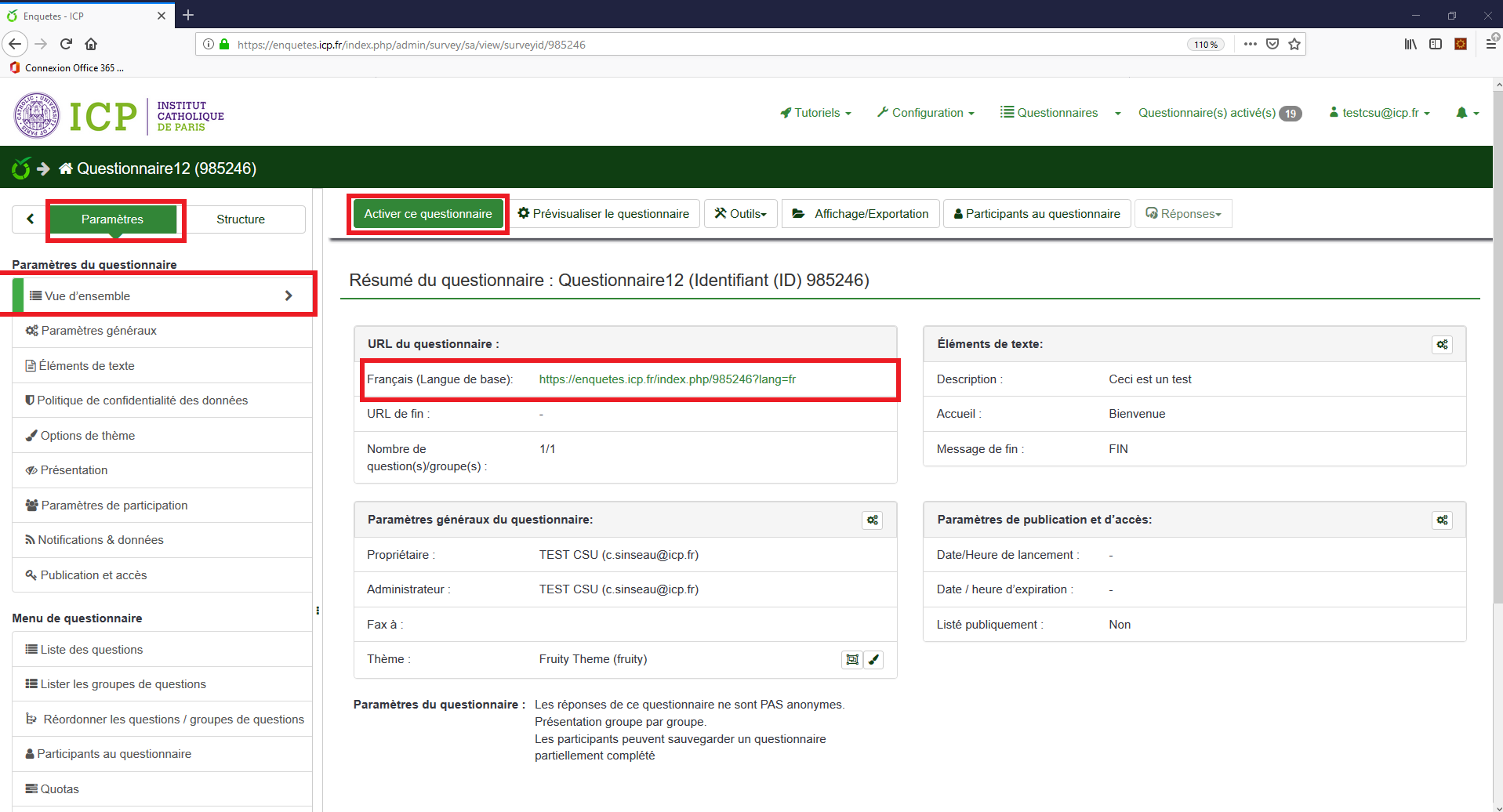The height and width of the screenshot is (812, 1503).
Task: Click the browser address bar
Action: (x=690, y=45)
